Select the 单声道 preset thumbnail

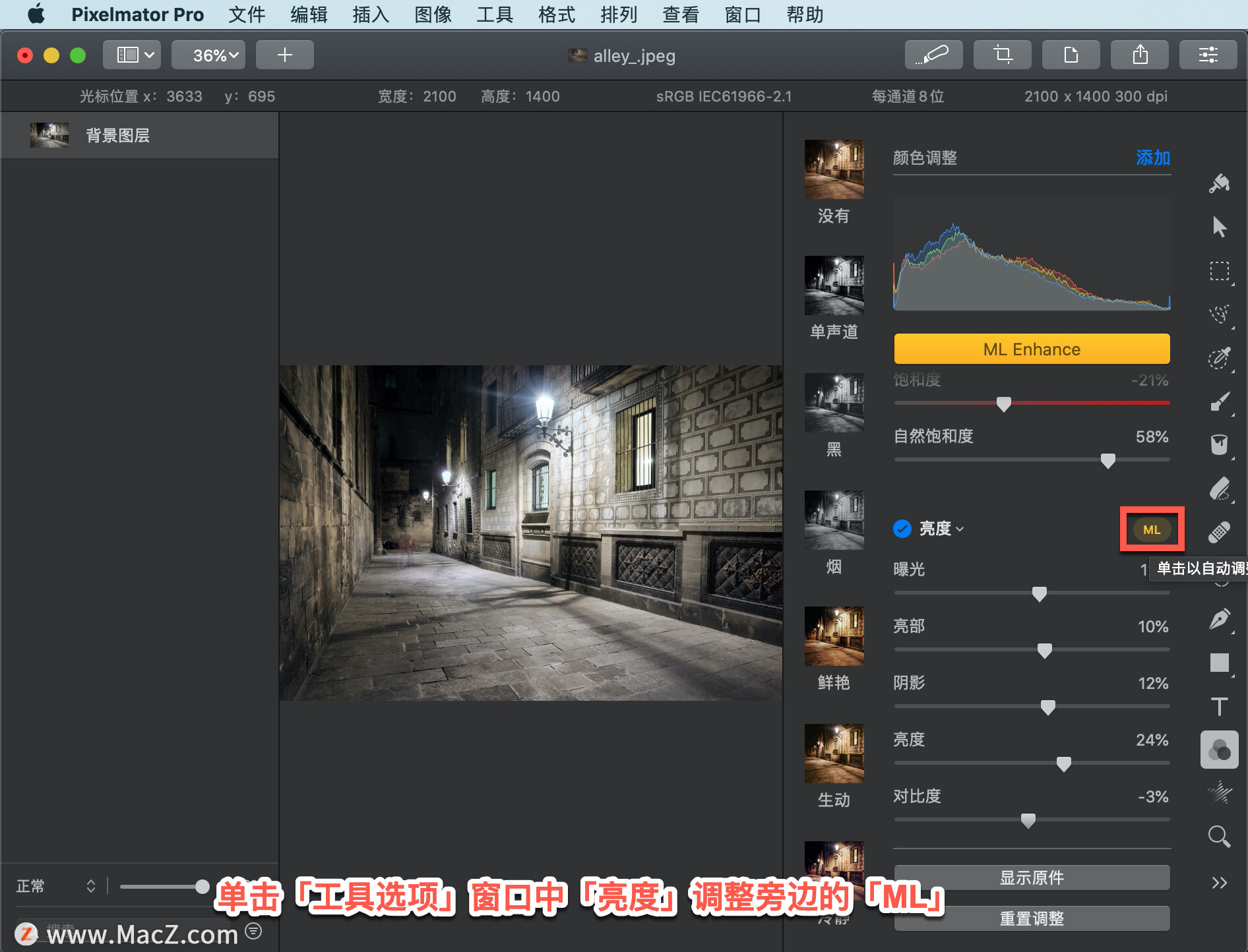click(834, 285)
